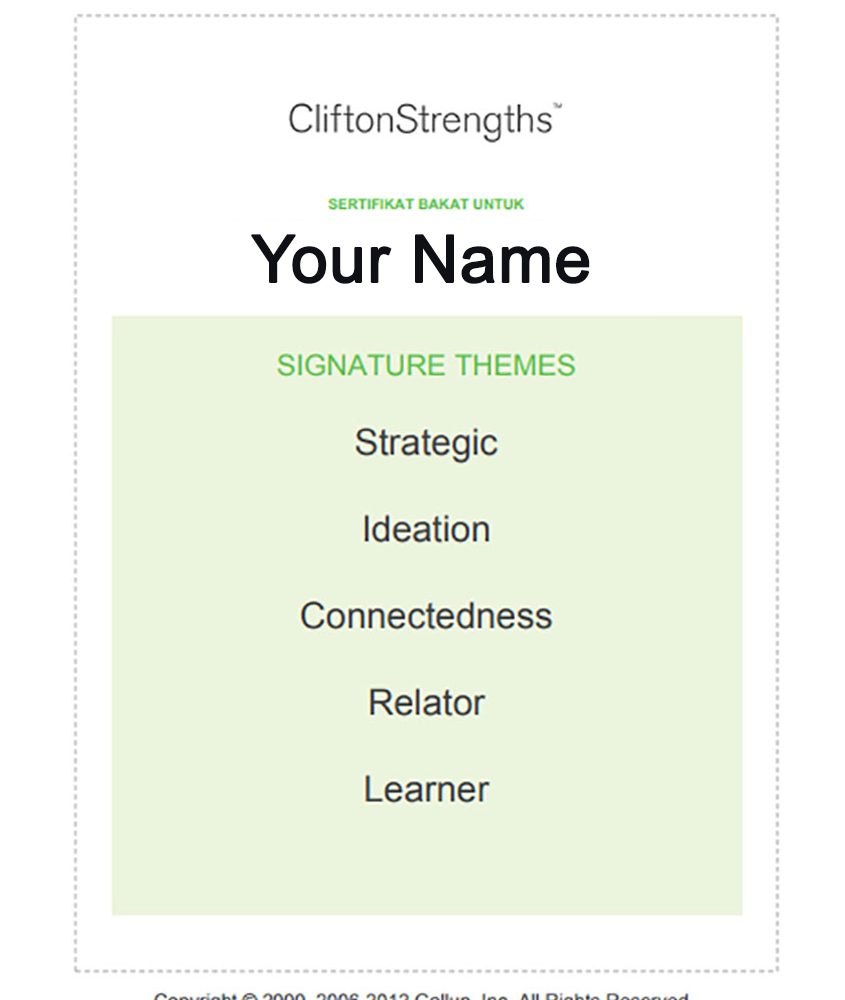Click "All Rights Reserved" in the footer
Image resolution: width=845 pixels, height=1000 pixels.
(603, 996)
